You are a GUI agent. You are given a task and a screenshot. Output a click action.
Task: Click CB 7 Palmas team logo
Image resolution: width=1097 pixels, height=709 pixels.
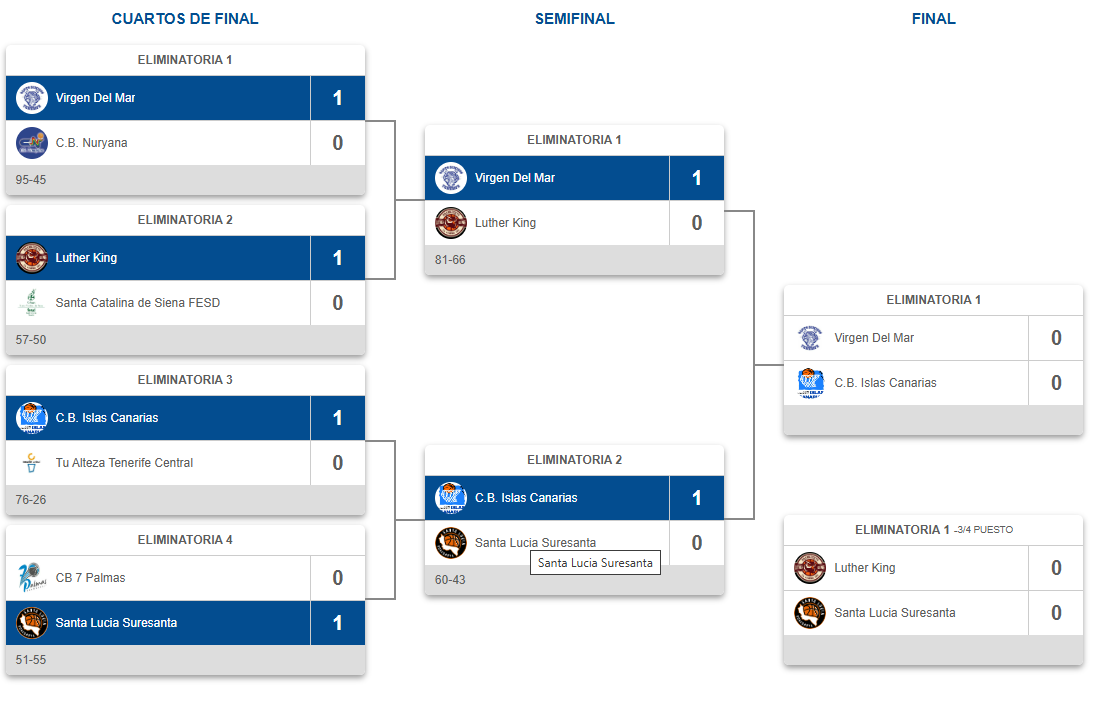(x=31, y=577)
